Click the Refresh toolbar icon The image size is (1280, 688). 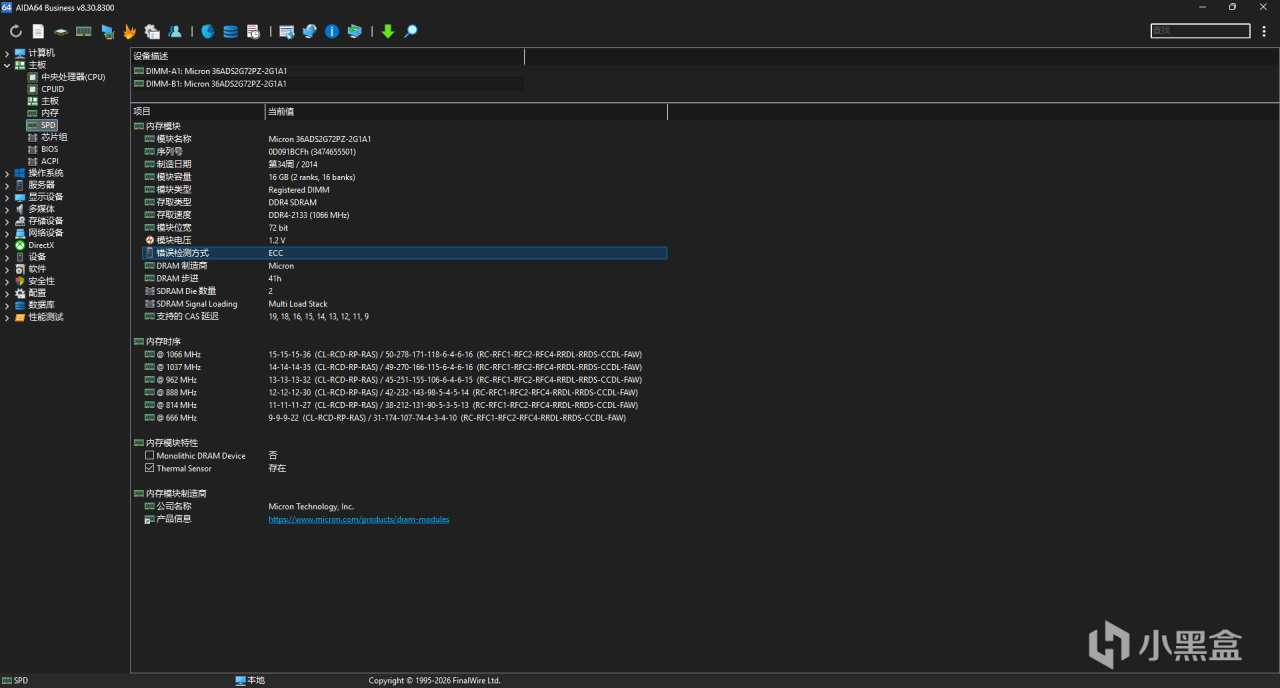(16, 31)
